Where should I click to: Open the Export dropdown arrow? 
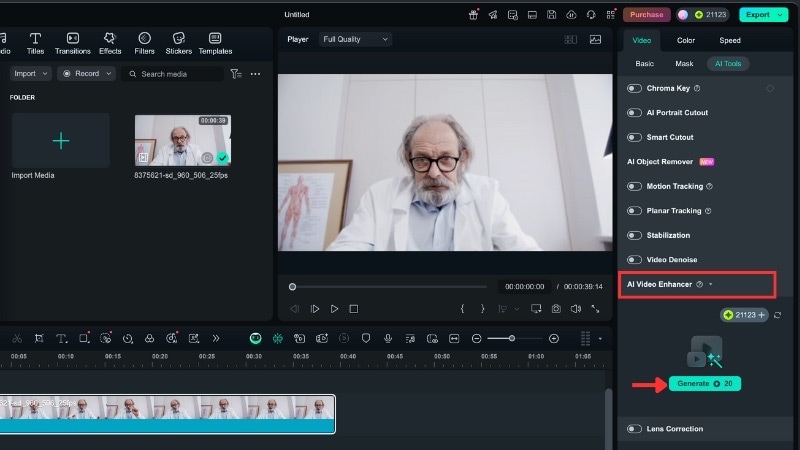tap(780, 15)
